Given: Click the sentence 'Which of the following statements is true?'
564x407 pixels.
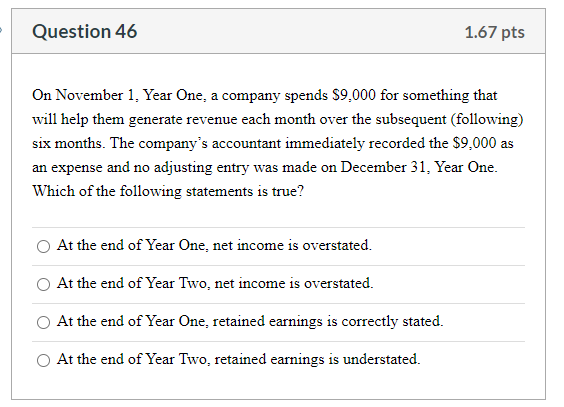Looking at the screenshot, I should (168, 191).
